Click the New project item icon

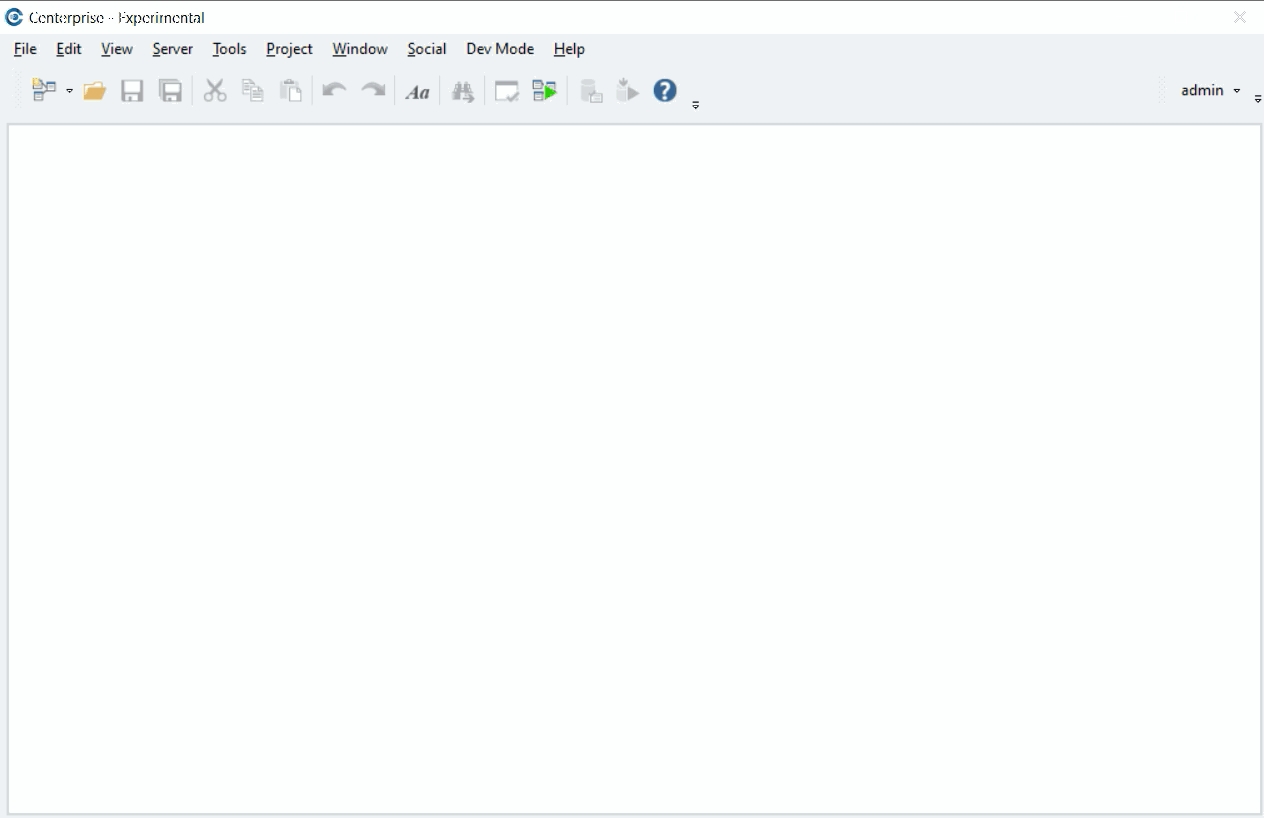tap(43, 91)
